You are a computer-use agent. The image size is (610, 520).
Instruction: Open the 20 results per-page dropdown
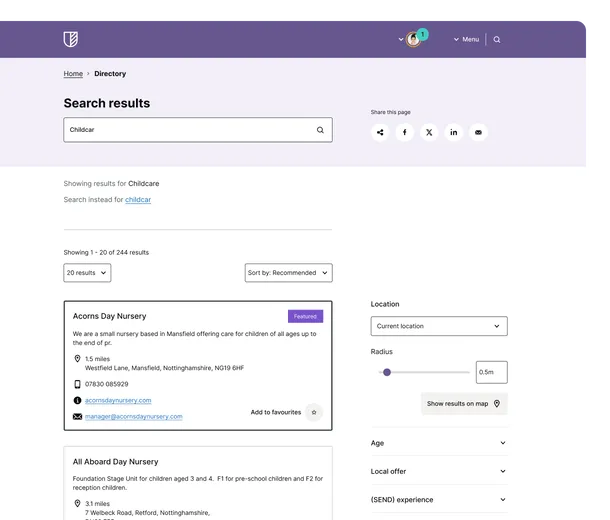pos(87,273)
